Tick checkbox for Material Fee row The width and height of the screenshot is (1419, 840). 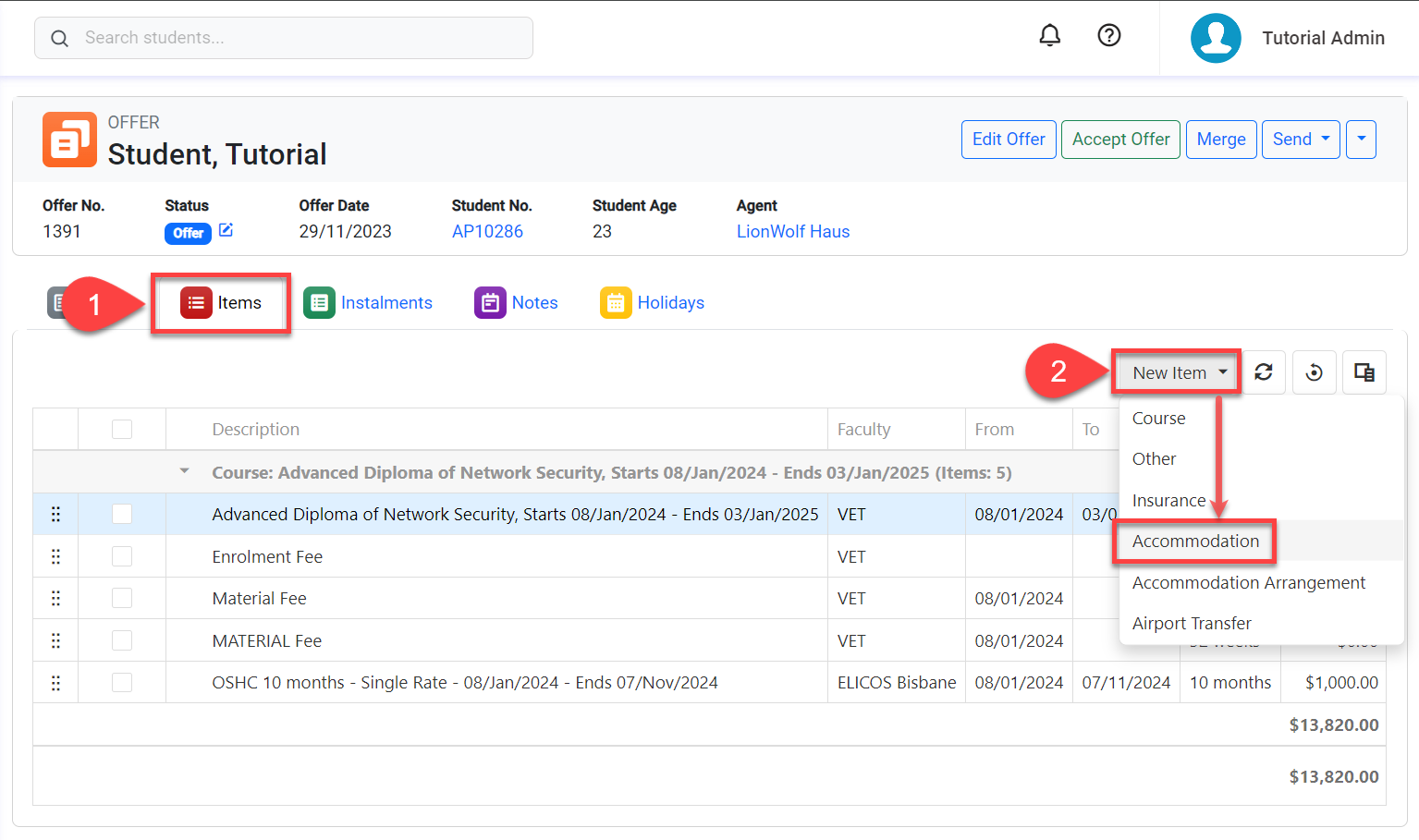point(122,598)
